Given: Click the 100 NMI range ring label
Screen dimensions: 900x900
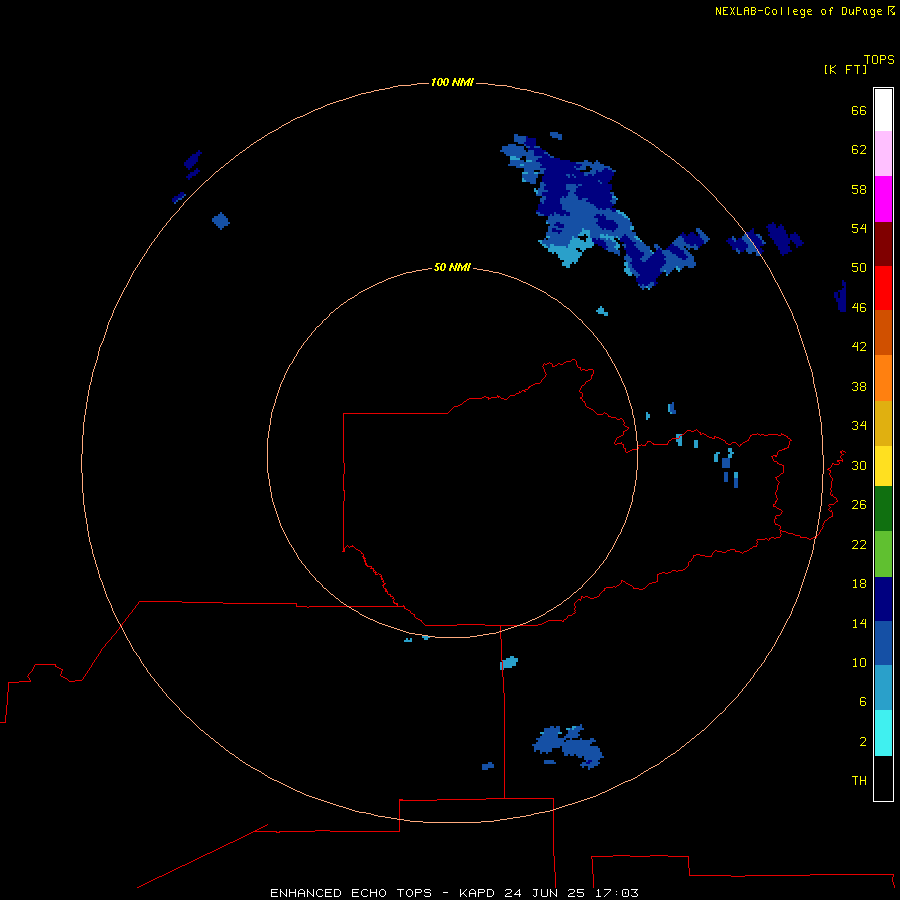Looking at the screenshot, I should [452, 82].
